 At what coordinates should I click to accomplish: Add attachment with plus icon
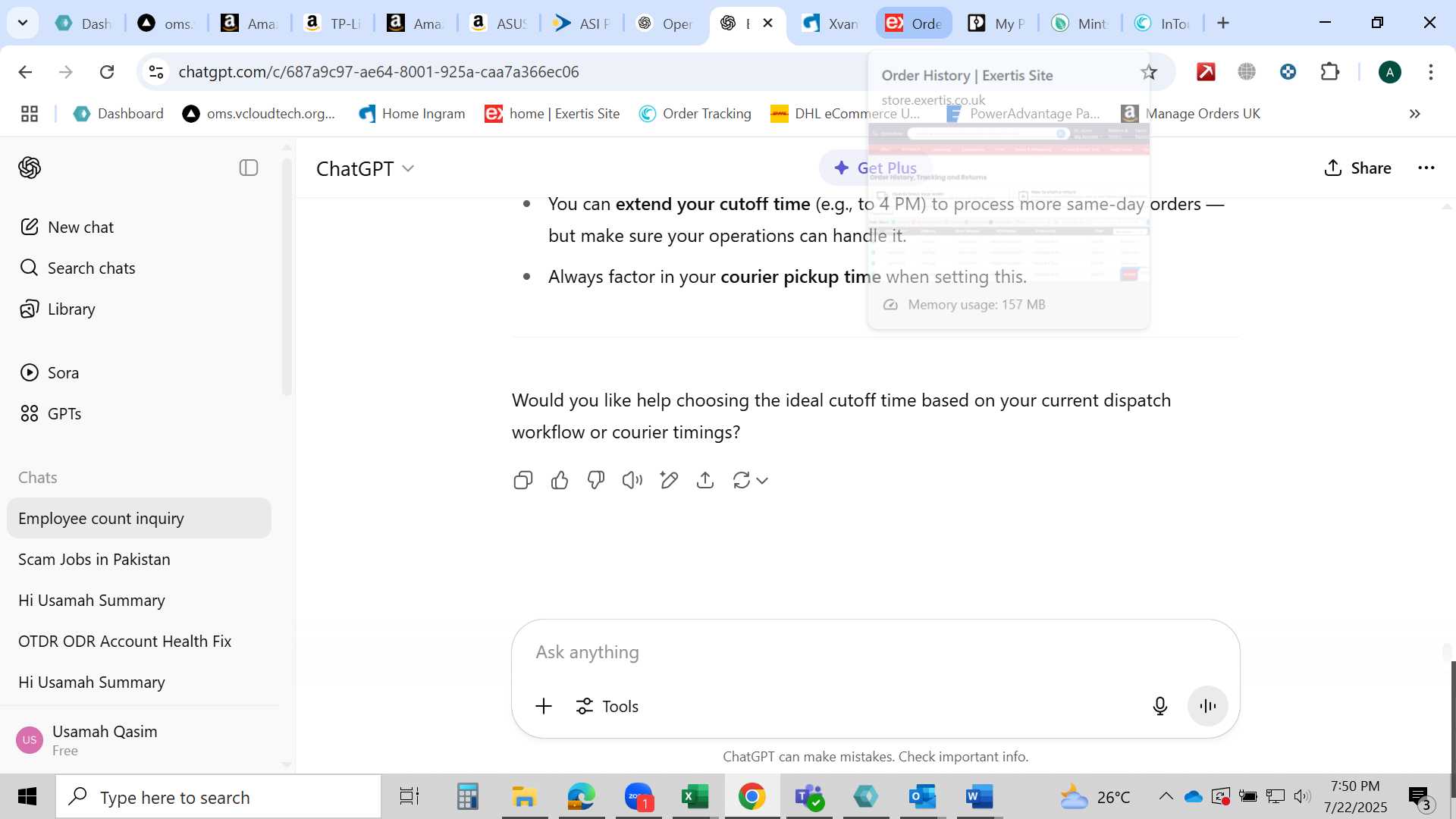(544, 706)
